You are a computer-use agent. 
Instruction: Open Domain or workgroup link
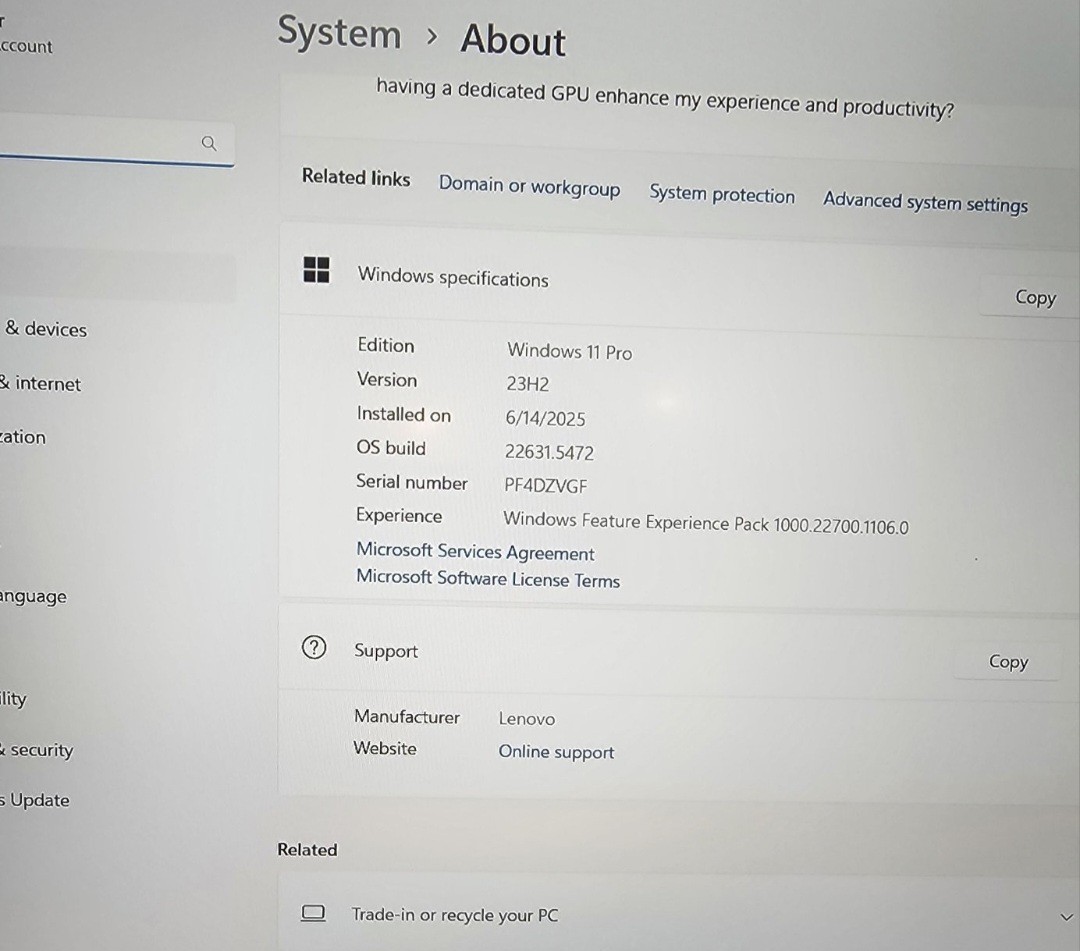click(530, 186)
